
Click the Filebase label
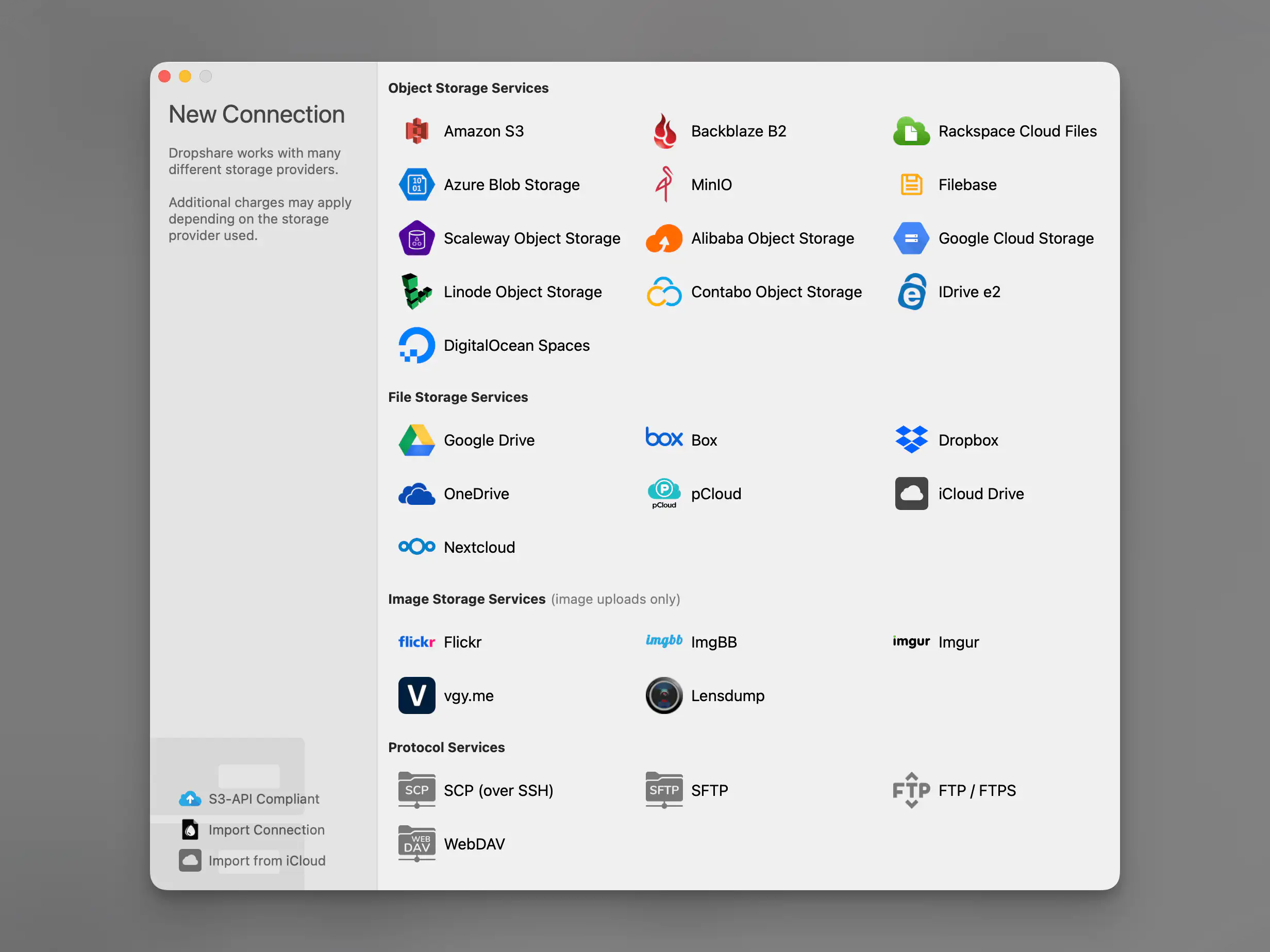coord(967,185)
